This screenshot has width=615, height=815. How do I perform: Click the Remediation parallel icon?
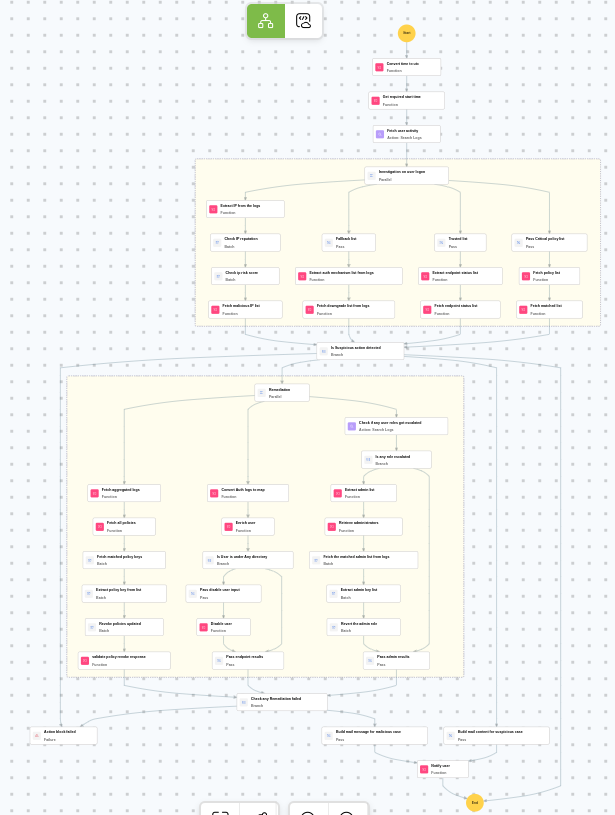[x=261, y=393]
